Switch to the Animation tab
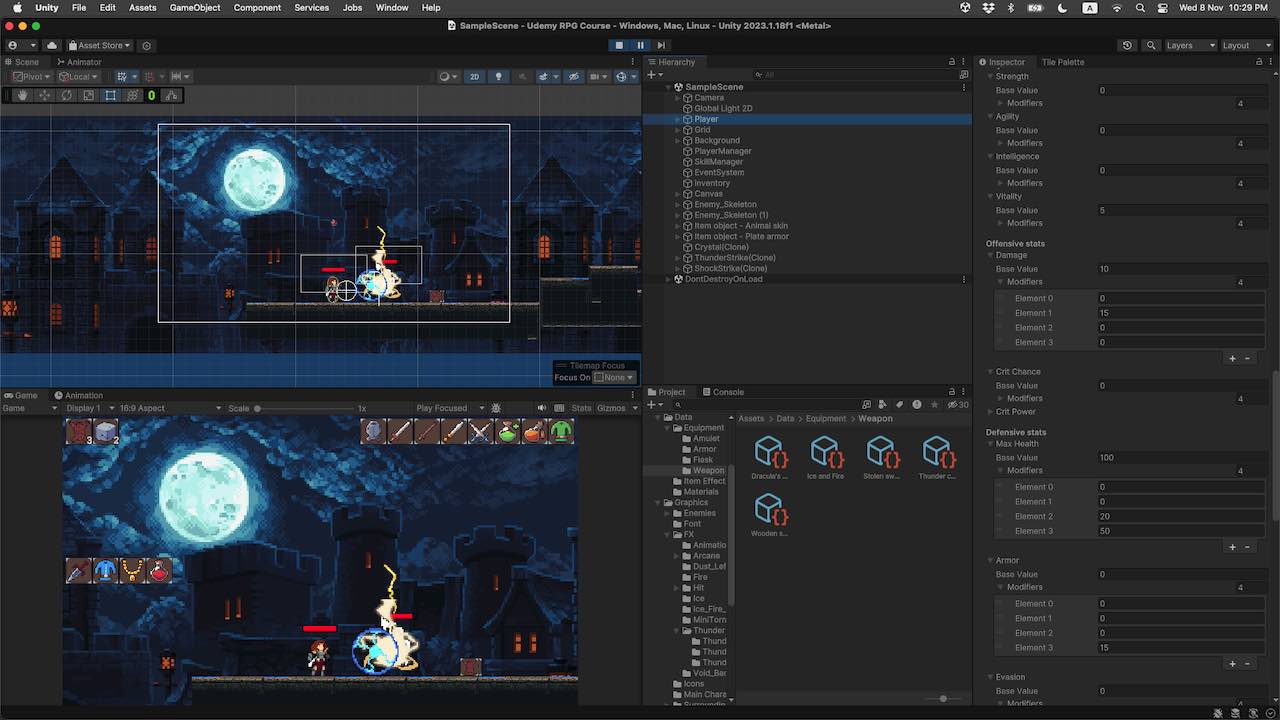Viewport: 1280px width, 720px height. [x=79, y=395]
